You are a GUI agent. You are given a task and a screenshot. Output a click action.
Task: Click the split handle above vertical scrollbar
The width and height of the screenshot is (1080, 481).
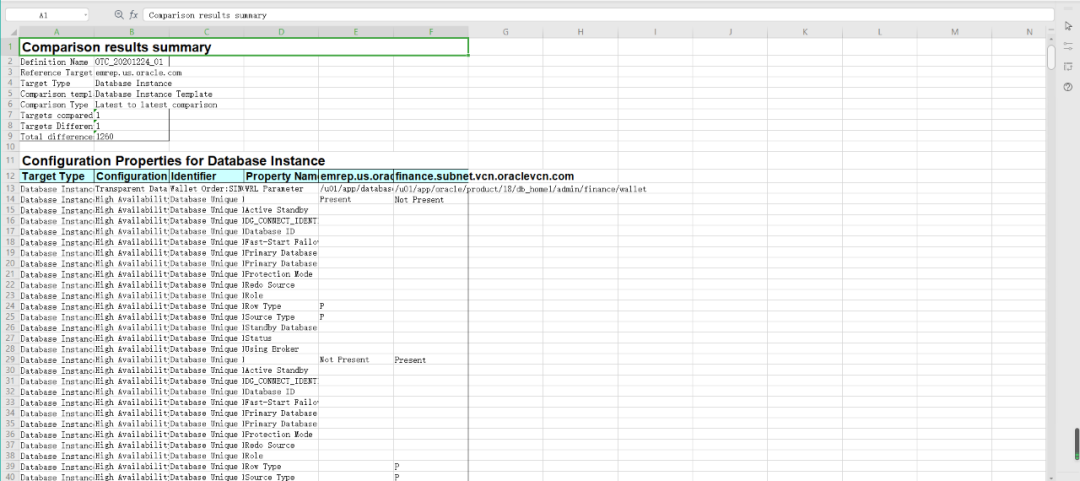point(1051,30)
